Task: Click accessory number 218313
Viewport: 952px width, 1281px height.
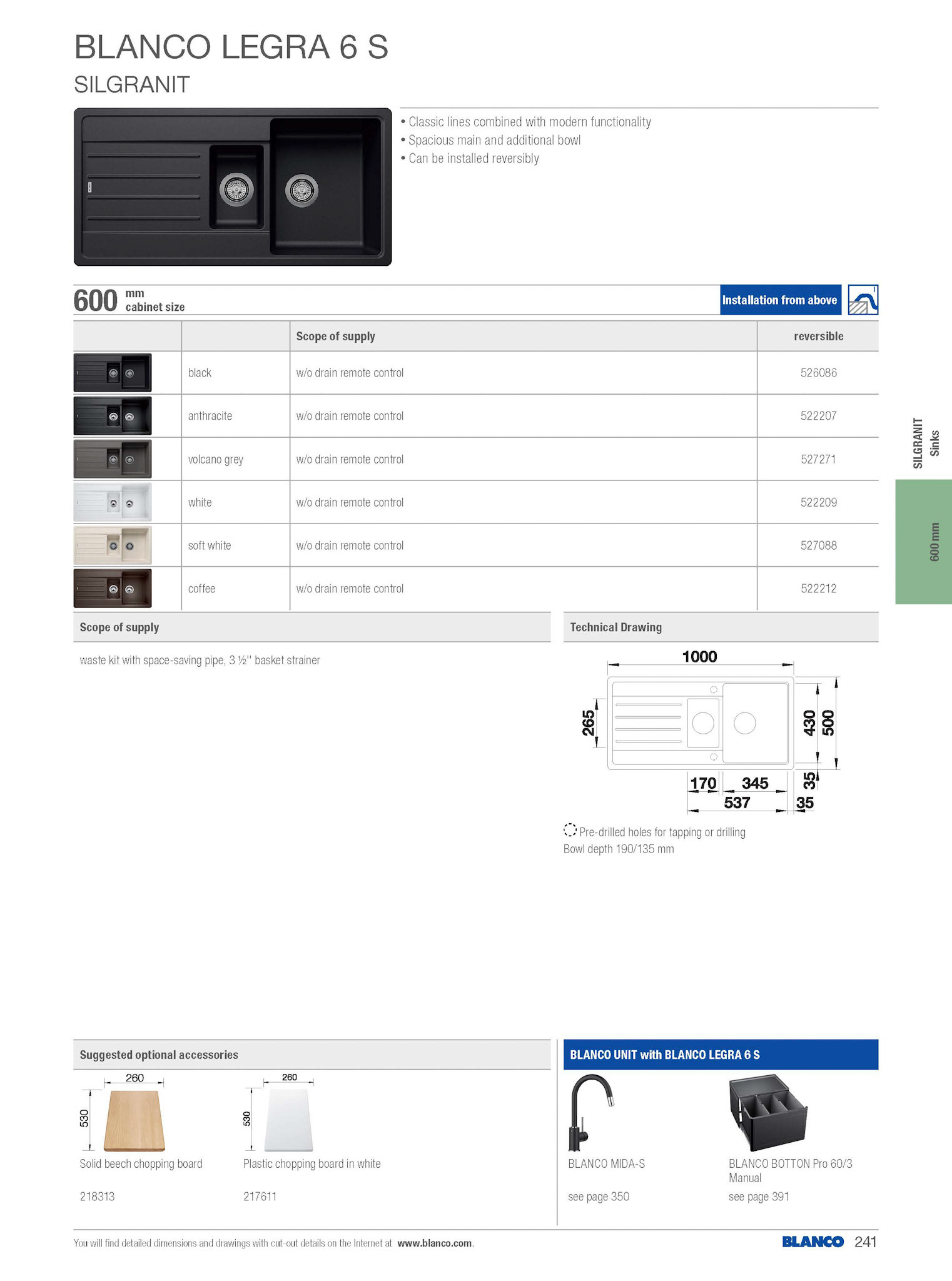Action: coord(97,1197)
